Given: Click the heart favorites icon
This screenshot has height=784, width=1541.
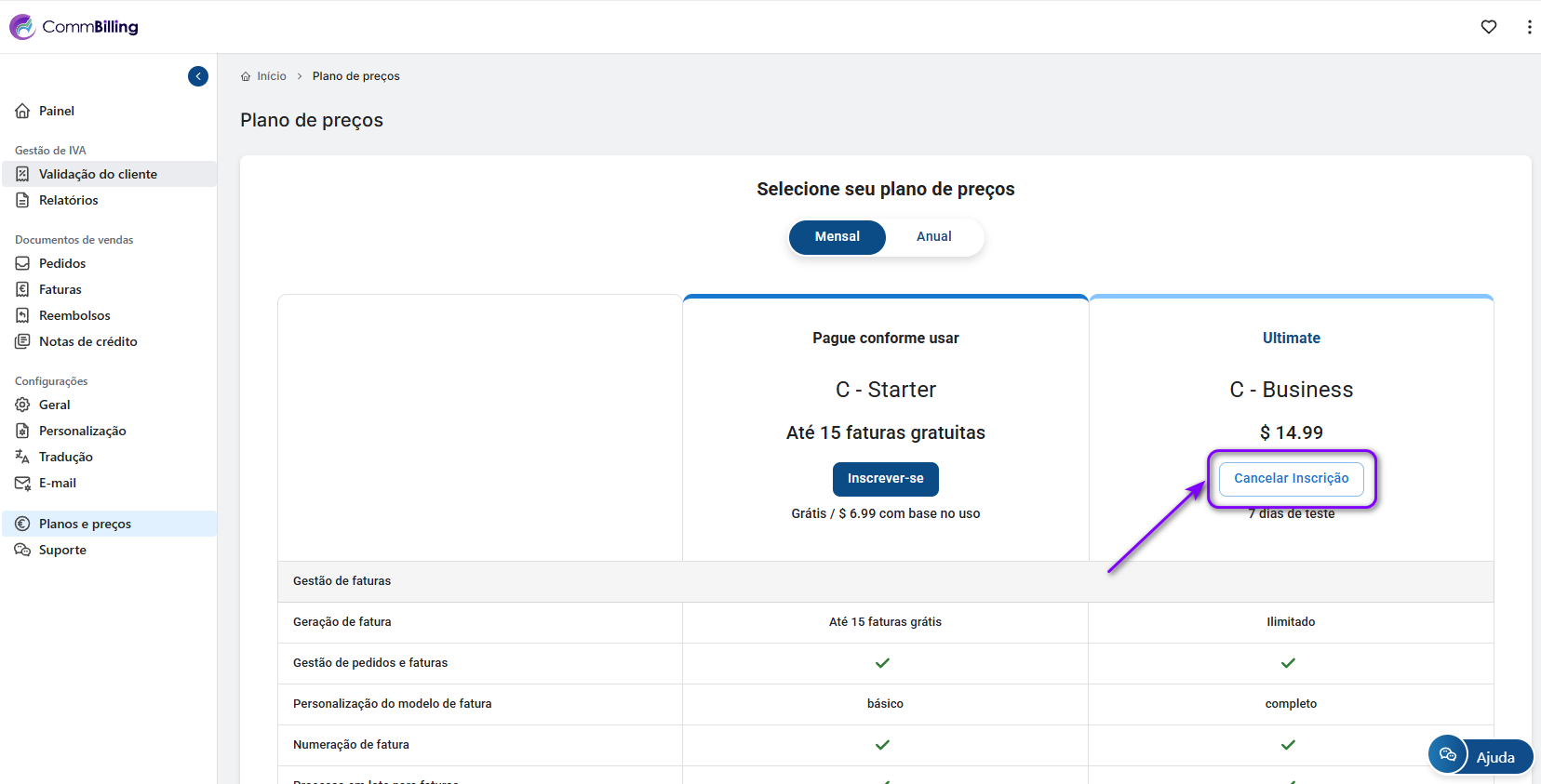Looking at the screenshot, I should [1489, 27].
